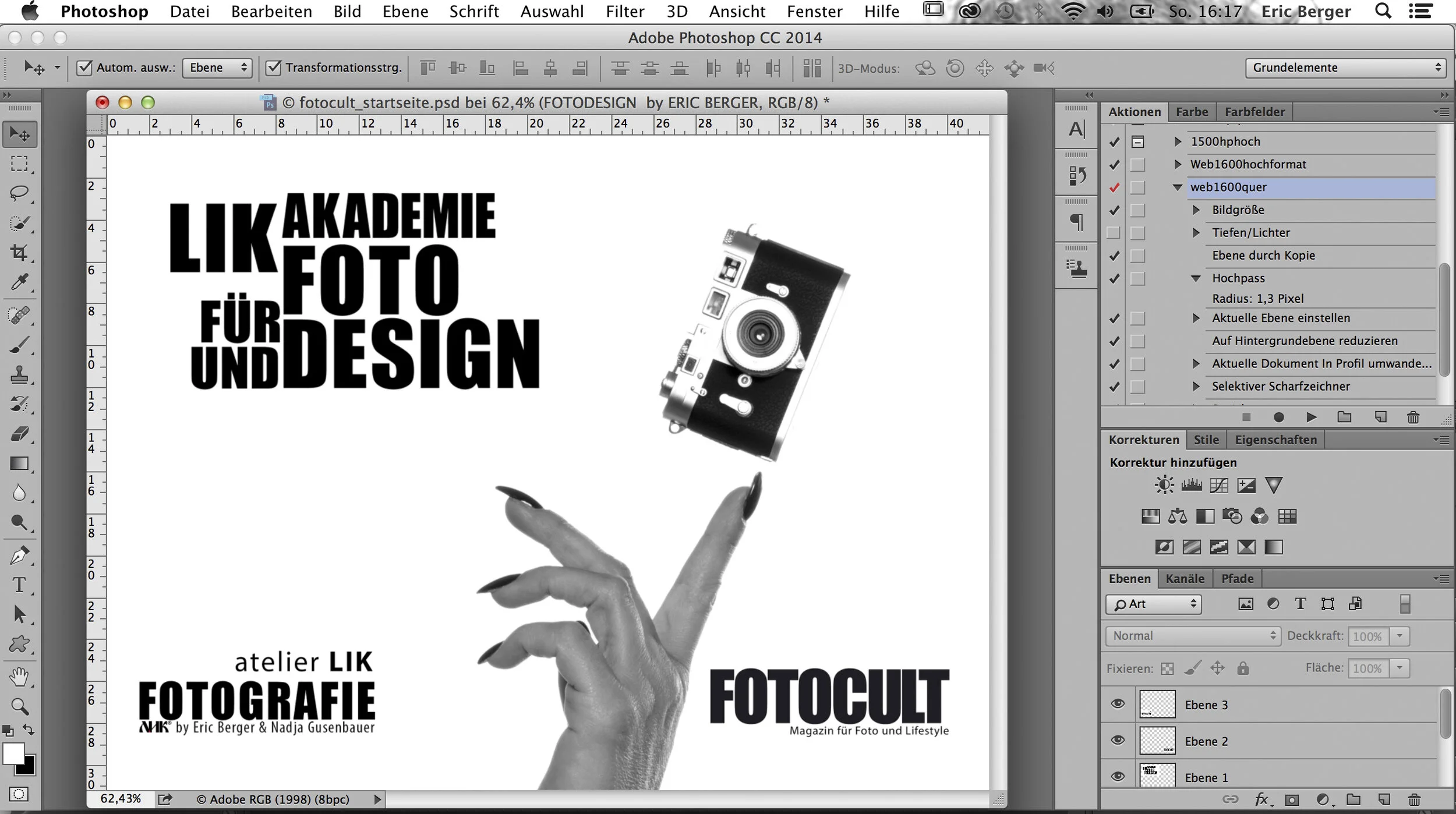Select the Lasso tool
1456x814 pixels.
(19, 193)
